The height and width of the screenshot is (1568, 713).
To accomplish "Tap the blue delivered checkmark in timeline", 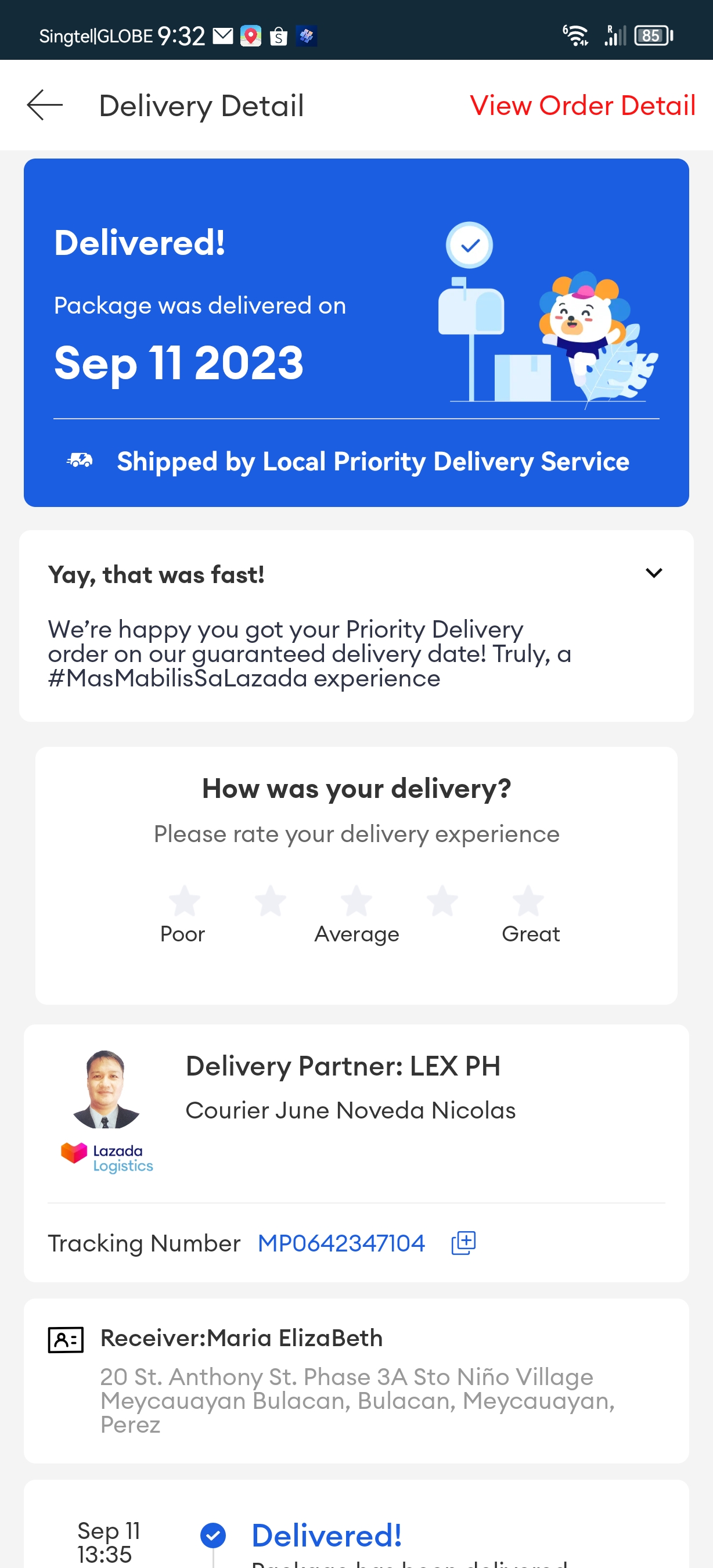I will [x=213, y=1534].
